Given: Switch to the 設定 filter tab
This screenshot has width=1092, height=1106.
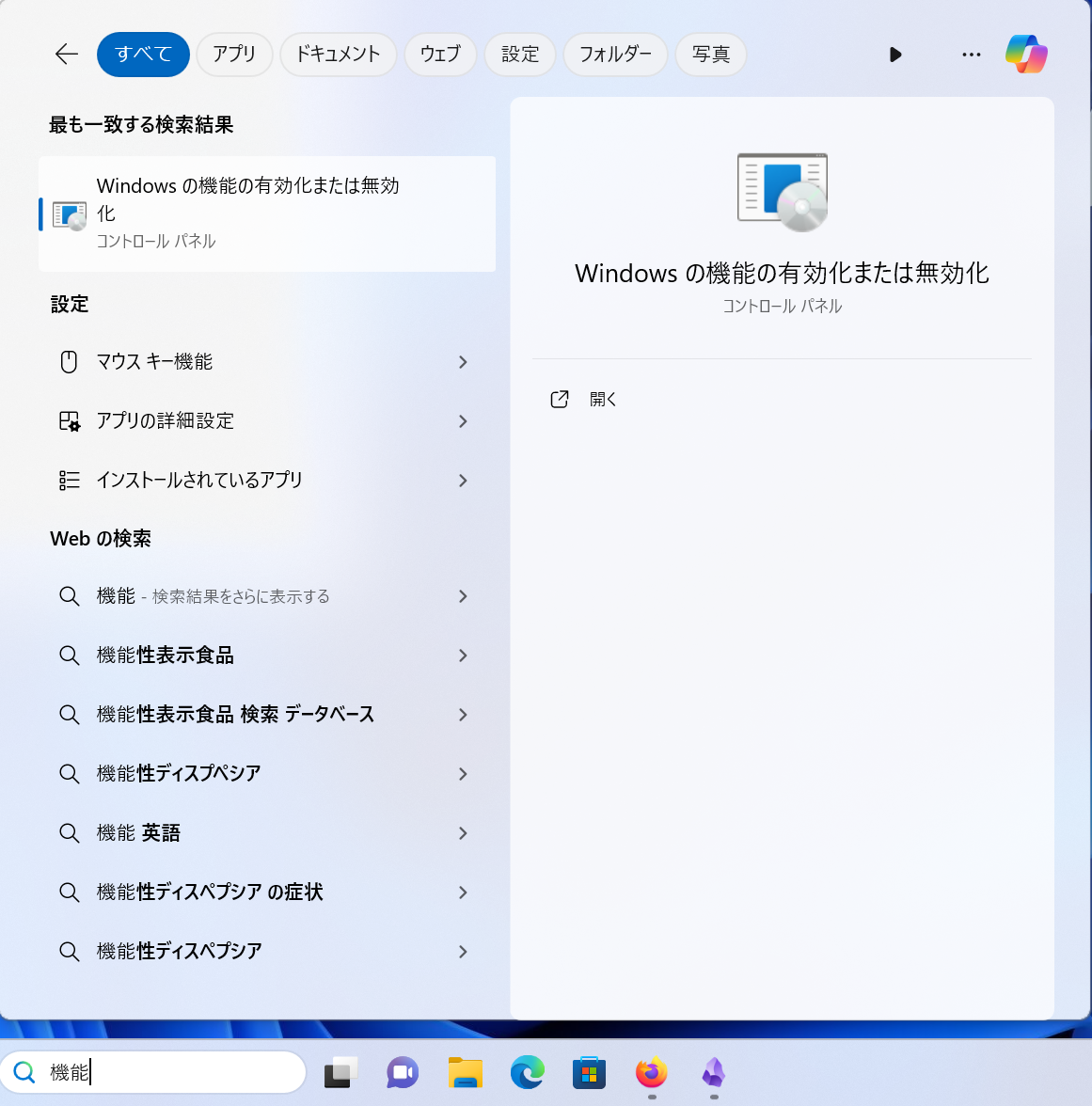Looking at the screenshot, I should [x=520, y=55].
